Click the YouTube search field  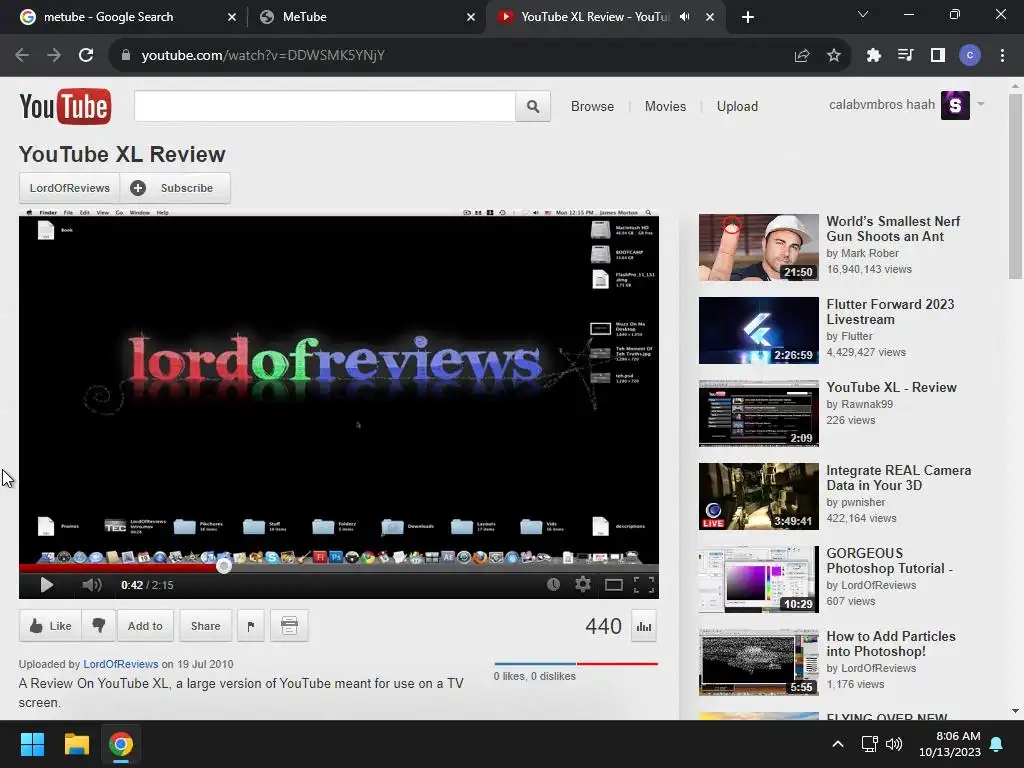325,106
